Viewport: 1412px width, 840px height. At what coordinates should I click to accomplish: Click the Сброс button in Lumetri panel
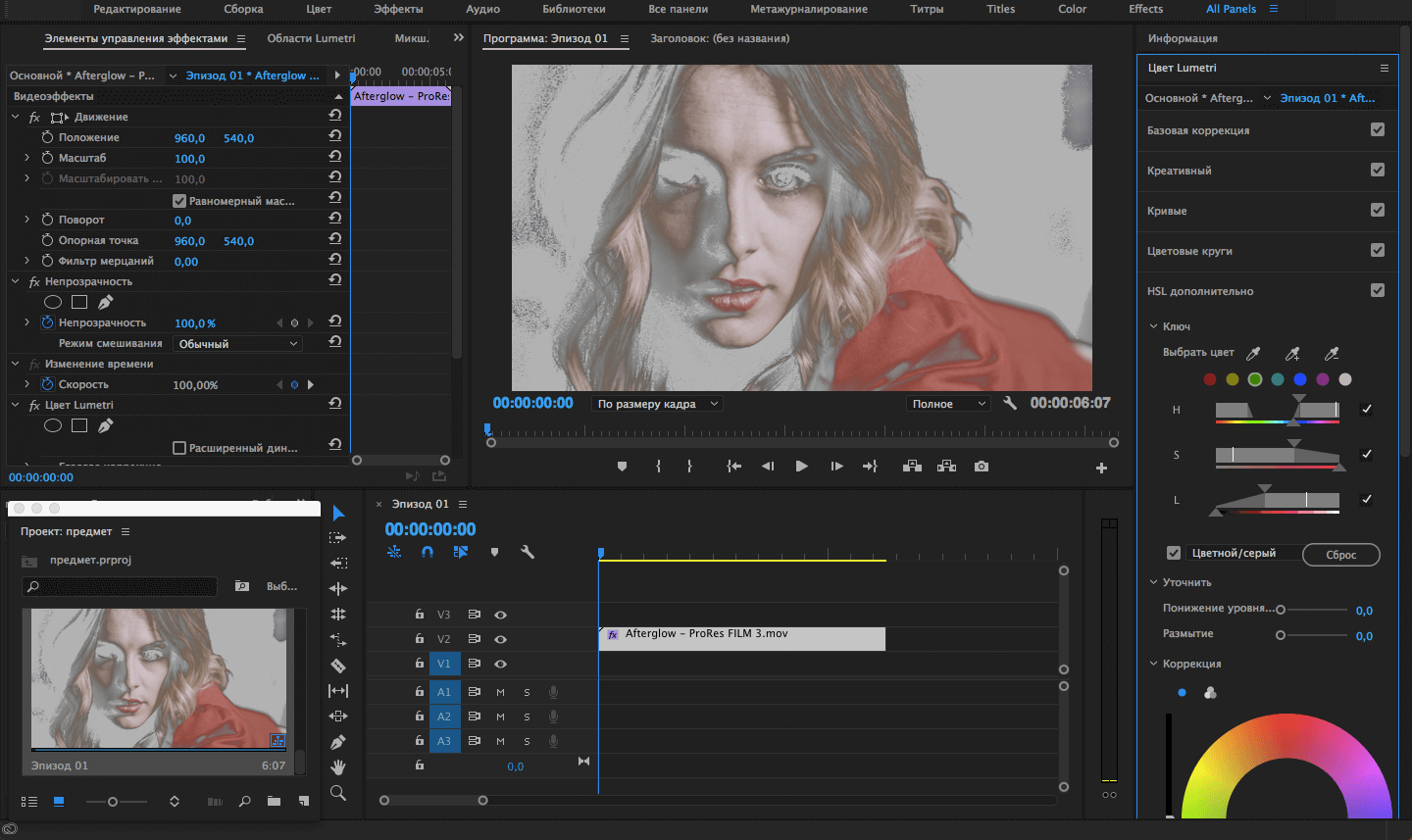1340,554
